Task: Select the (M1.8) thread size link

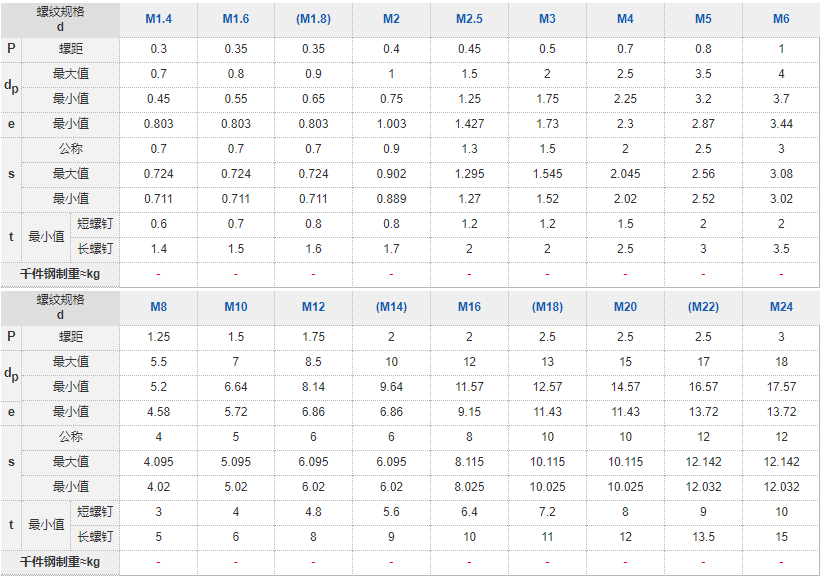Action: pyautogui.click(x=313, y=19)
